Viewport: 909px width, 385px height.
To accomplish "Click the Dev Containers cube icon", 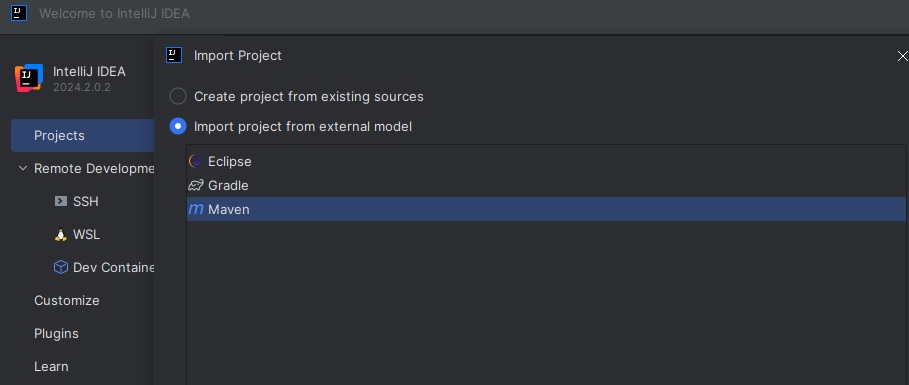I will (60, 267).
